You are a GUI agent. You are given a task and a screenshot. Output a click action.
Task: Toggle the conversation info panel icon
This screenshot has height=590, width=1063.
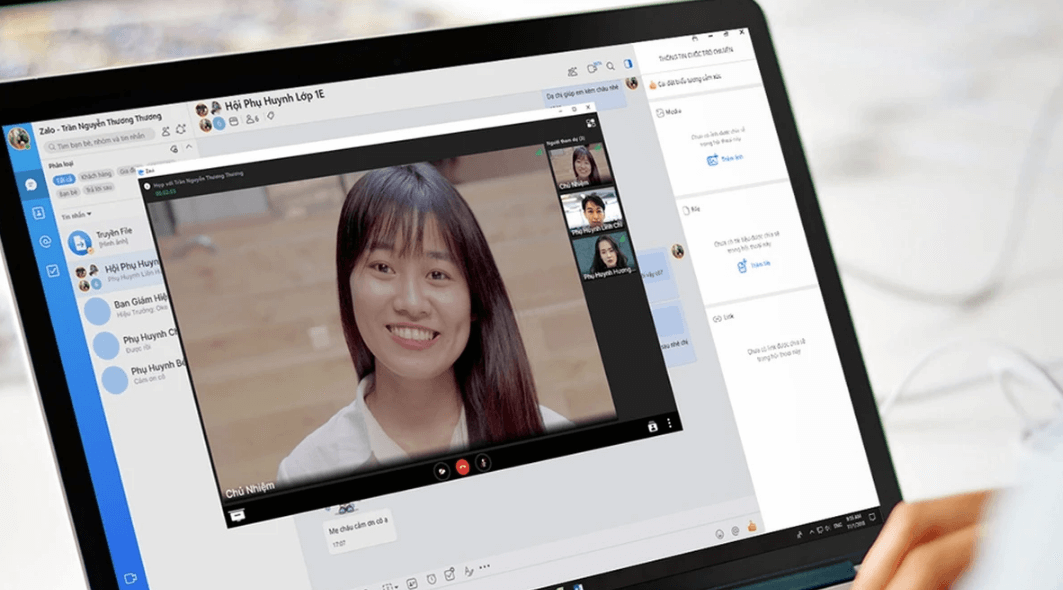click(629, 64)
